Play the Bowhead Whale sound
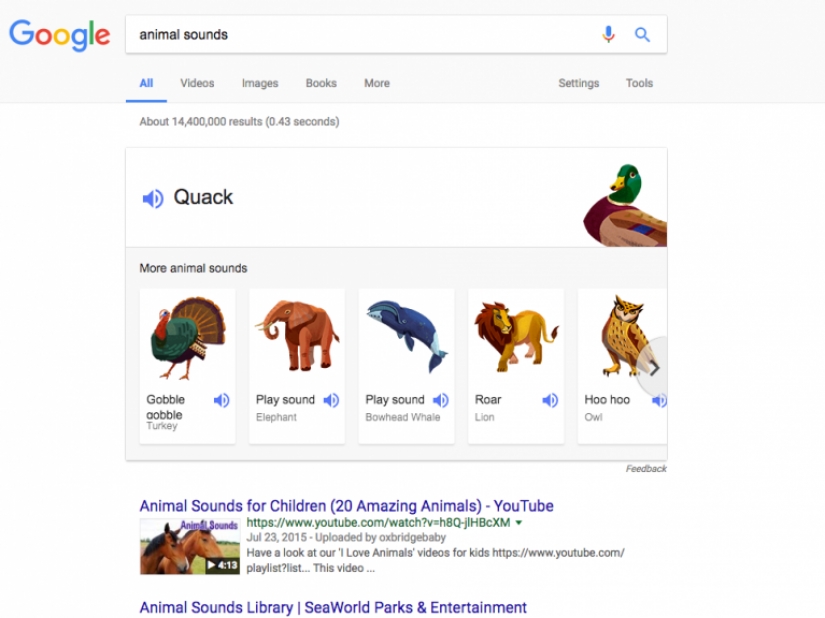Image resolution: width=825 pixels, height=618 pixels. [x=440, y=400]
